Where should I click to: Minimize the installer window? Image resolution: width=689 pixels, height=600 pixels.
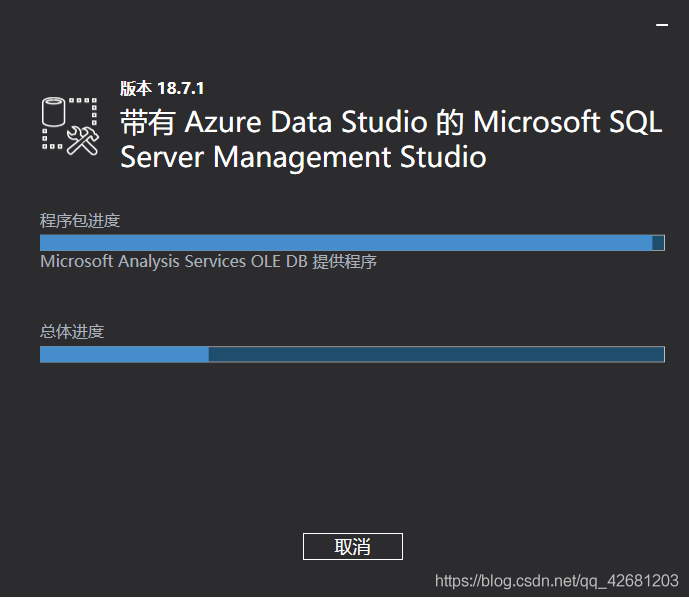661,21
